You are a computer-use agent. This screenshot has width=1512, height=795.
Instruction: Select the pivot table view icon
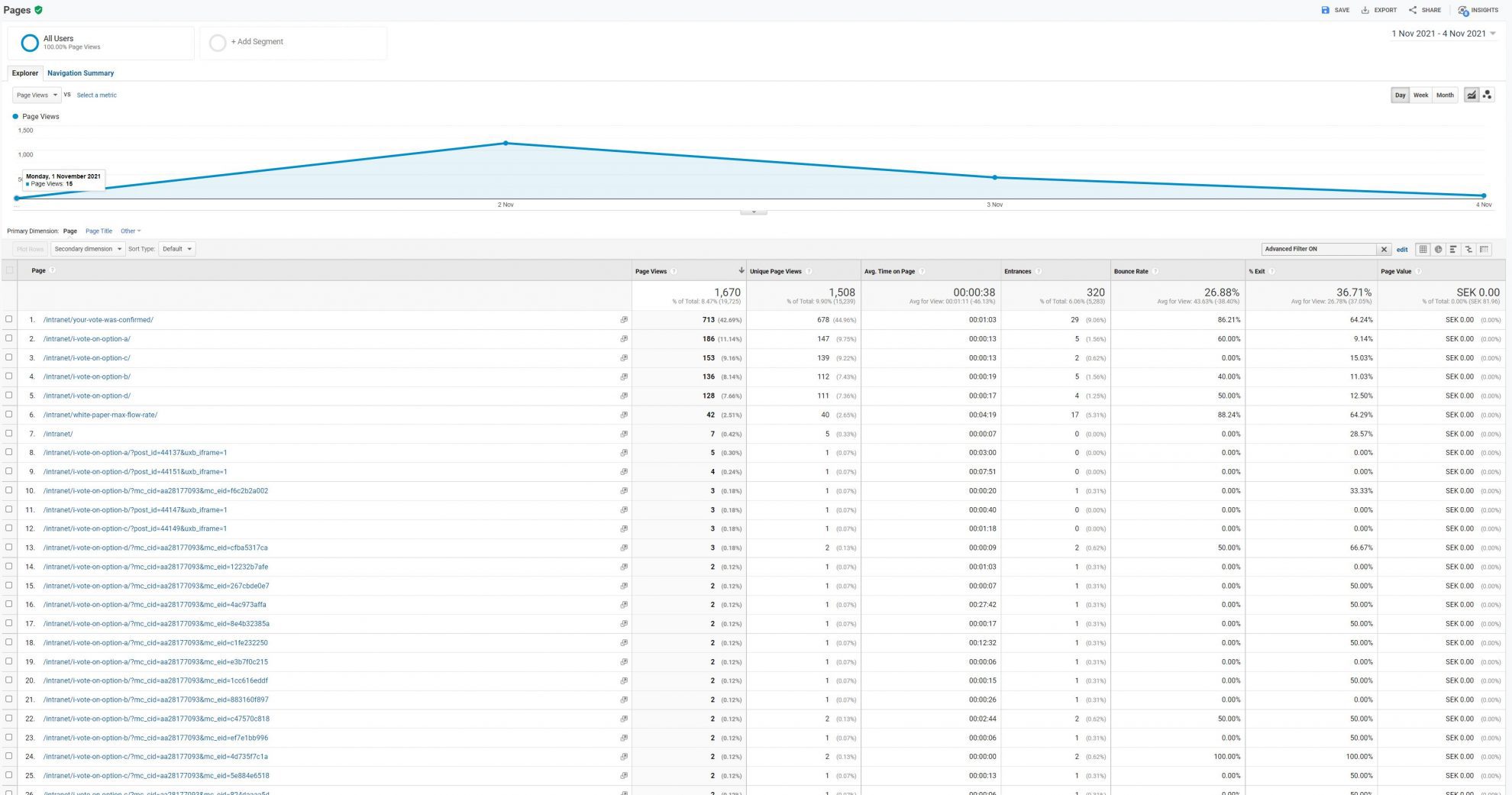1484,249
